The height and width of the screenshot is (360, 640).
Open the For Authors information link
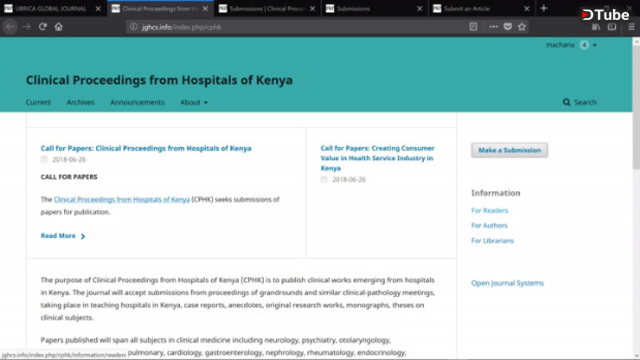tap(489, 225)
